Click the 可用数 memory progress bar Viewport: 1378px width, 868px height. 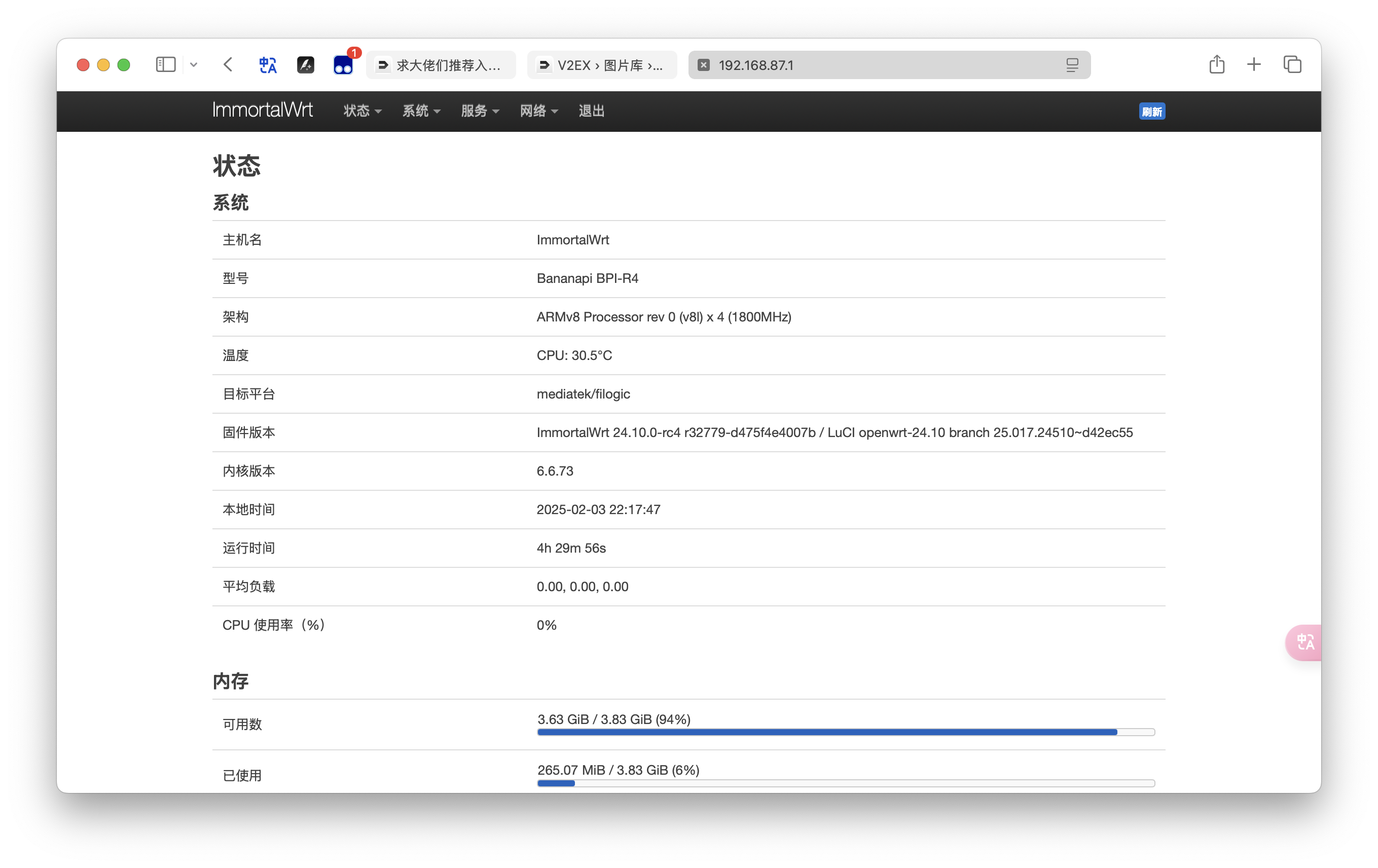click(846, 732)
